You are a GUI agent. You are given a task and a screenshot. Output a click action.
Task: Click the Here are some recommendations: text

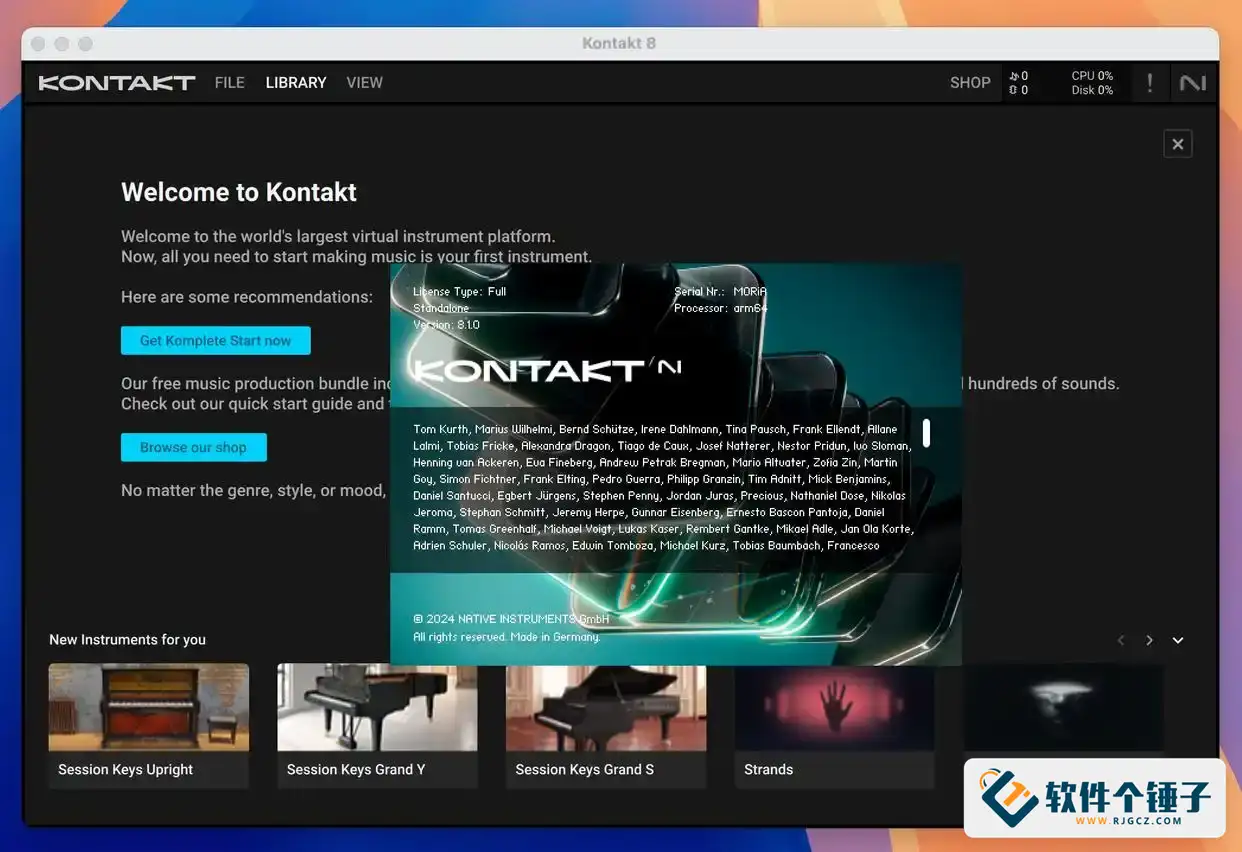[x=247, y=297]
